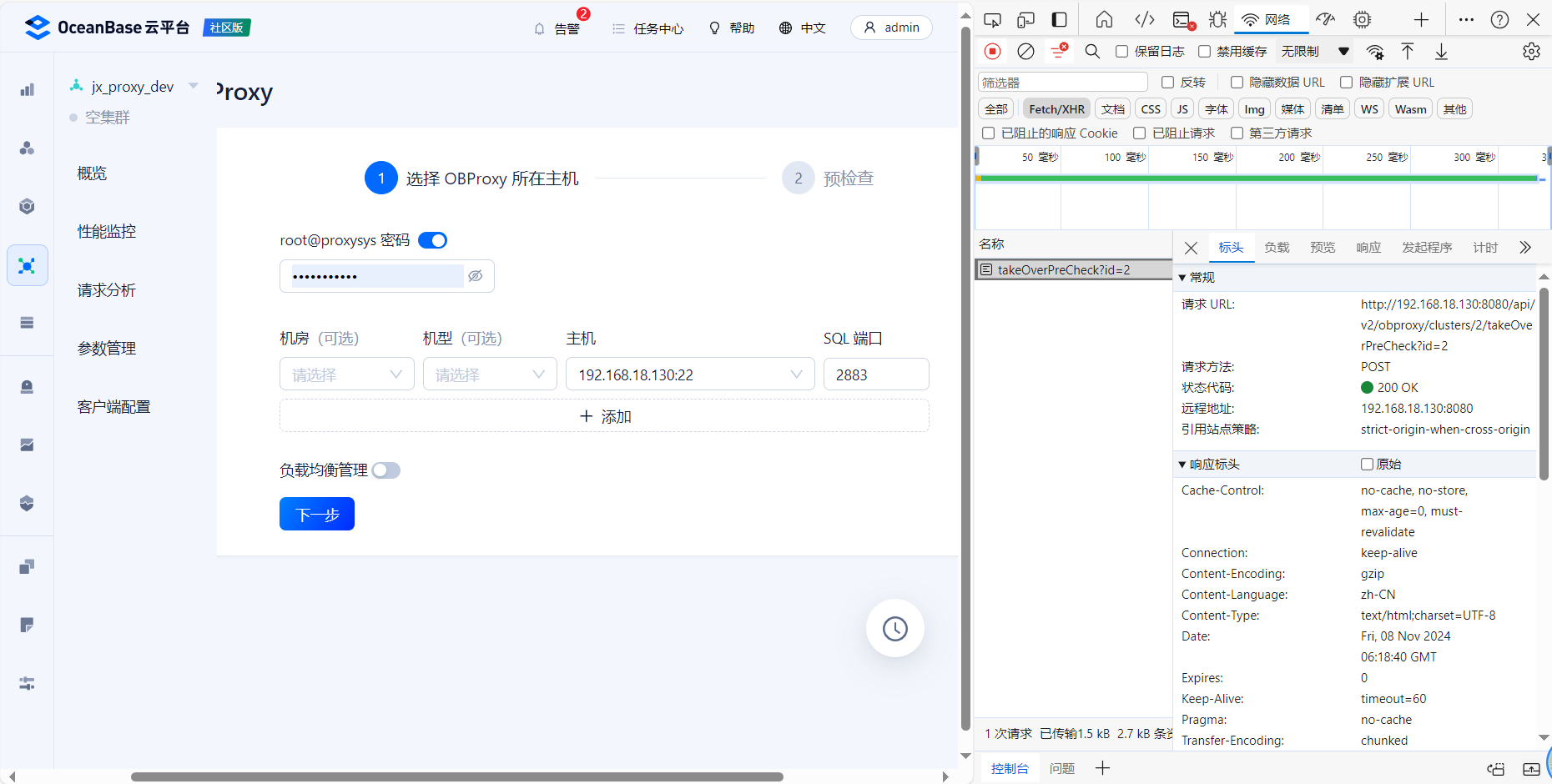Open the dashboard bar-chart sidebar icon
Image resolution: width=1552 pixels, height=784 pixels.
point(28,89)
